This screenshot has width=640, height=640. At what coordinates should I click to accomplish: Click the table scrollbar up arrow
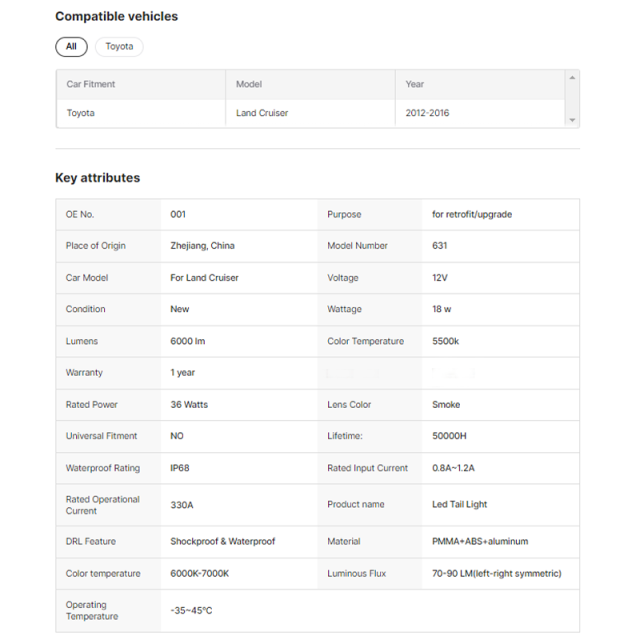[572, 78]
